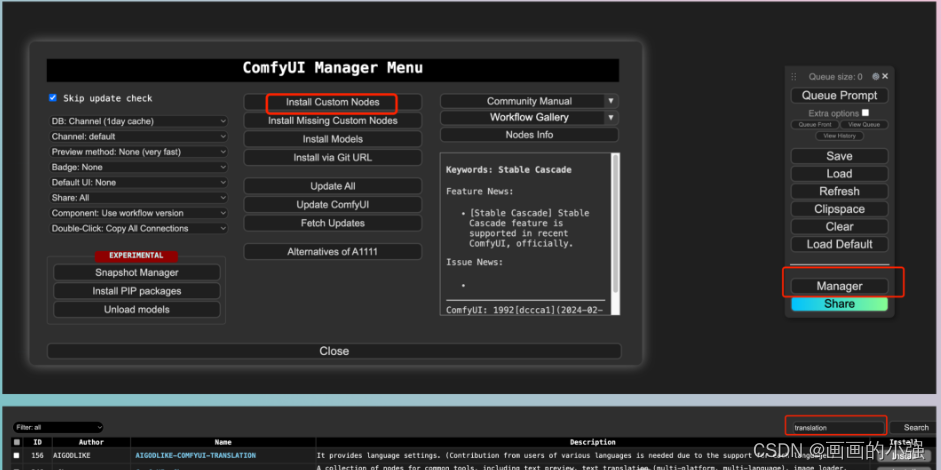
Task: Click the gradient Share button
Action: pyautogui.click(x=840, y=304)
